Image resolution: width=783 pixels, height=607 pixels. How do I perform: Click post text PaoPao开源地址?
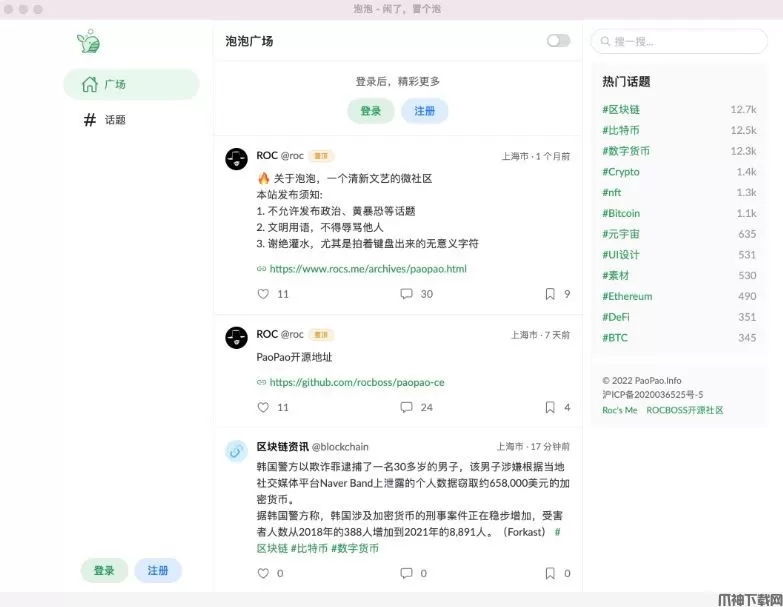294,357
